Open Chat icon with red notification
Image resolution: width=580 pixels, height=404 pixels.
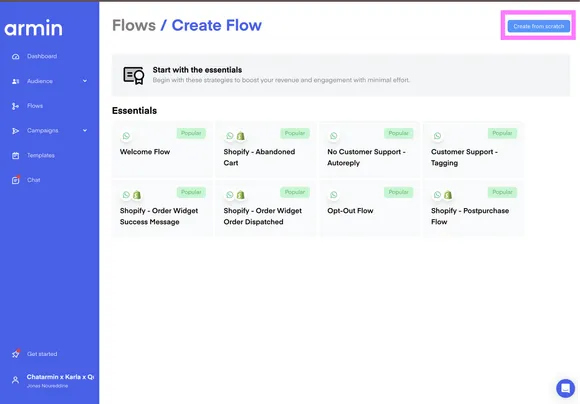tap(16, 180)
